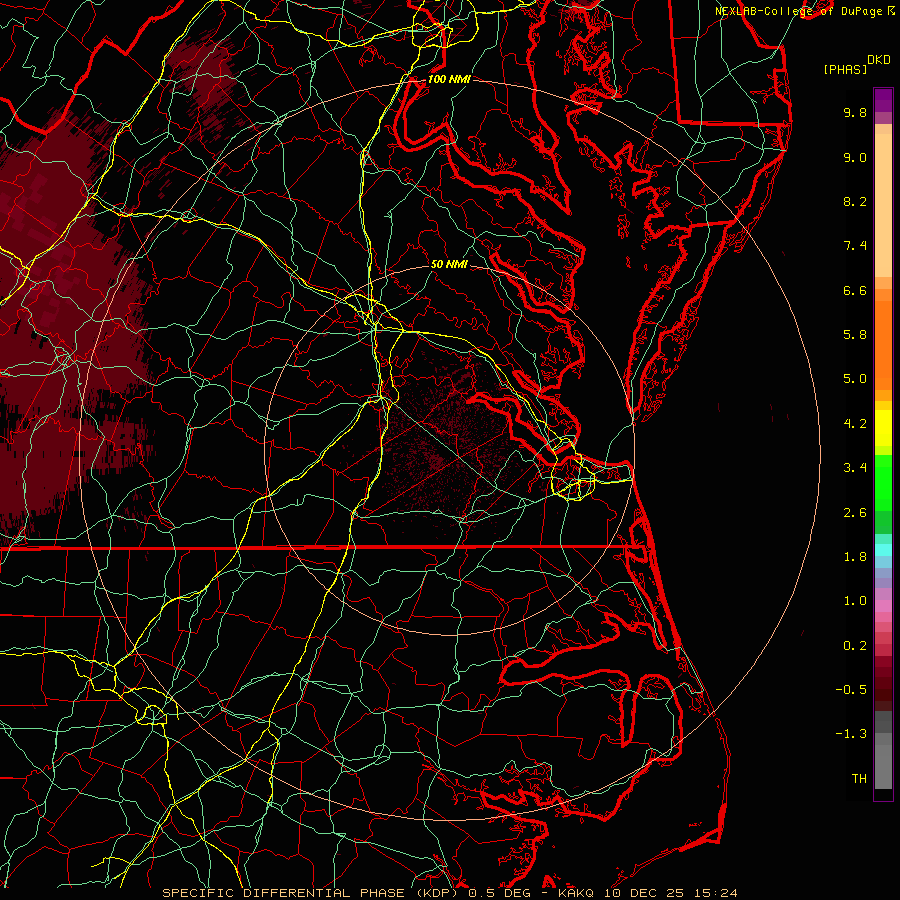Screen dimensions: 900x900
Task: Click the TH threshold label
Action: (x=859, y=779)
